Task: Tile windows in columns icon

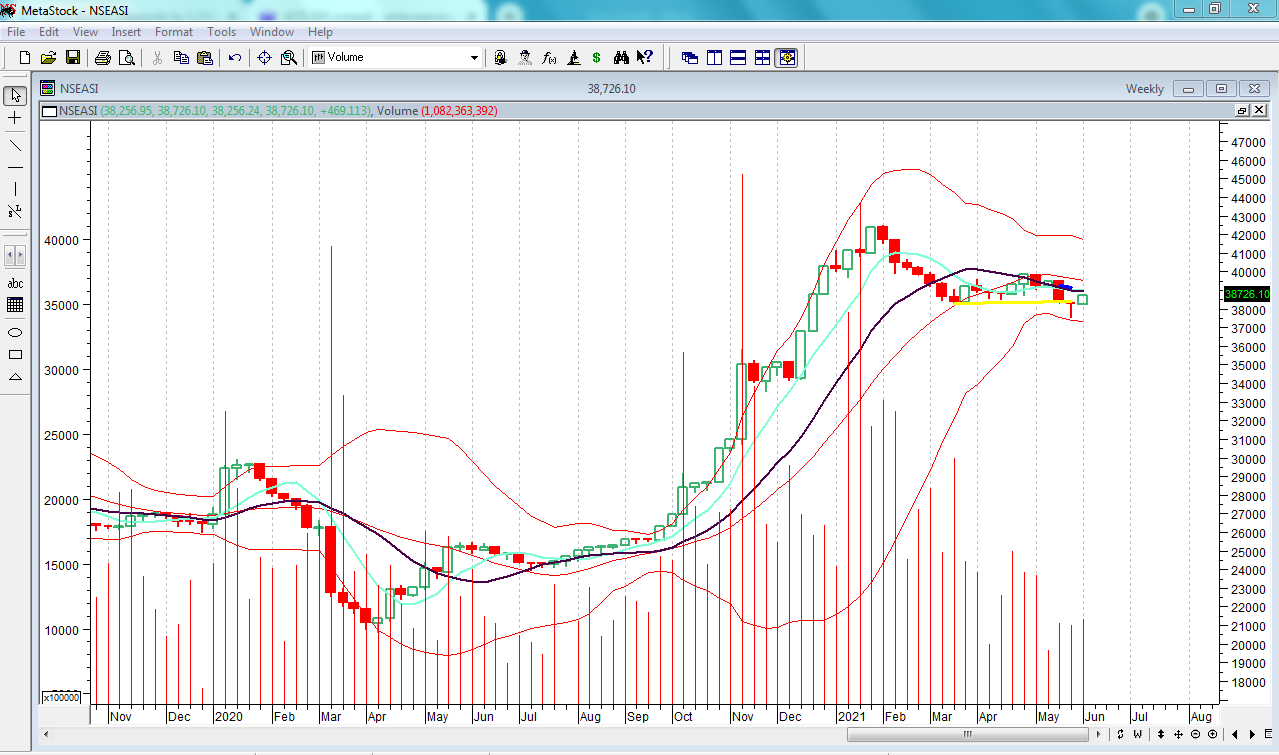Action: click(714, 57)
